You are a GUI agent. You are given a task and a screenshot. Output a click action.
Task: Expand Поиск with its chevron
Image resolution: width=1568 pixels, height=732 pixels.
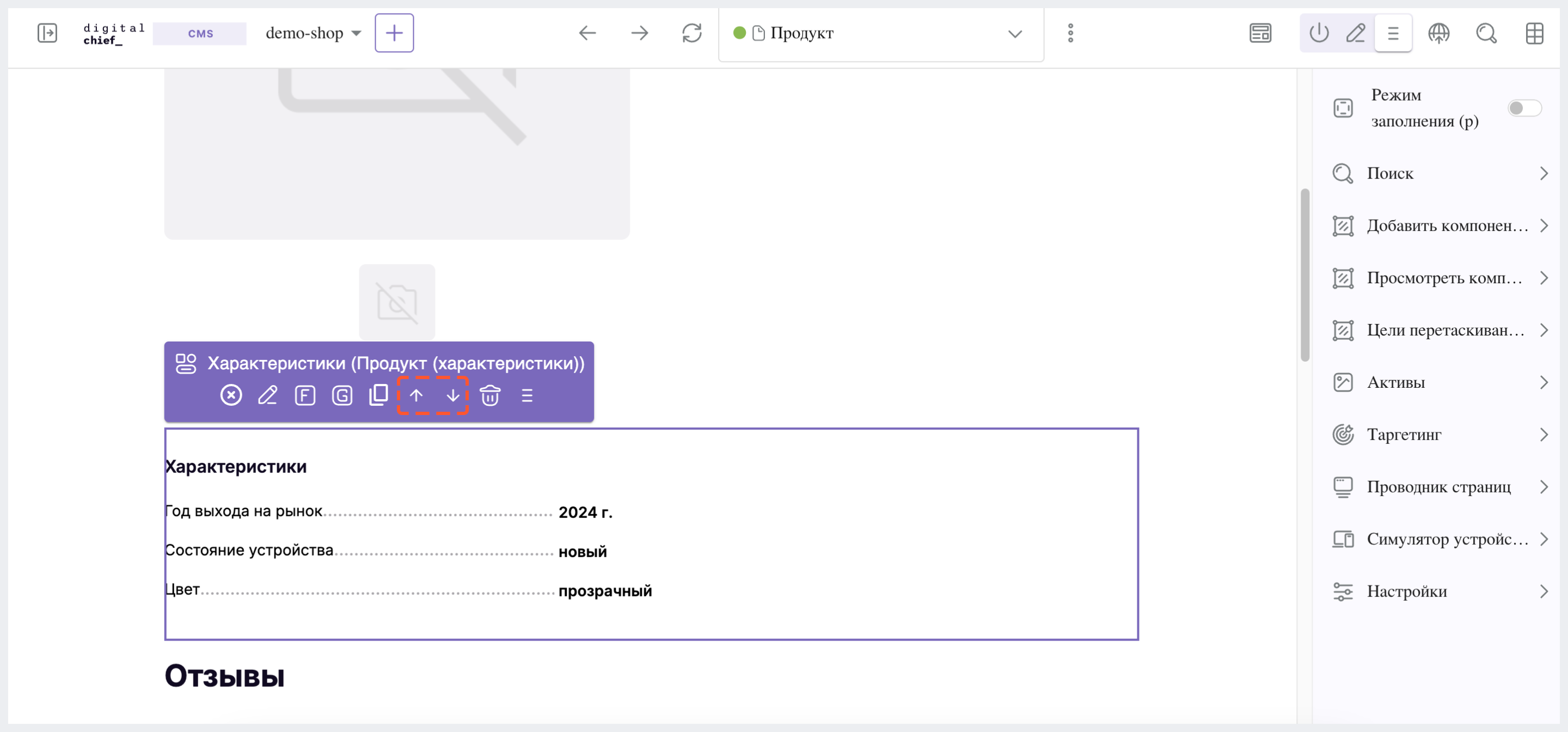1544,174
